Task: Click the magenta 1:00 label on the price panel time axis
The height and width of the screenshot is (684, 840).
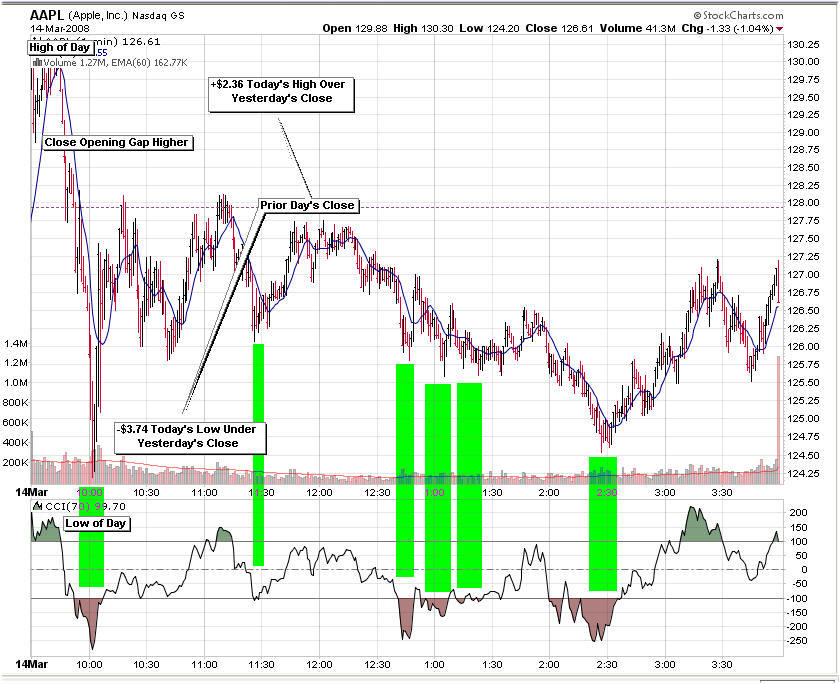Action: 434,493
